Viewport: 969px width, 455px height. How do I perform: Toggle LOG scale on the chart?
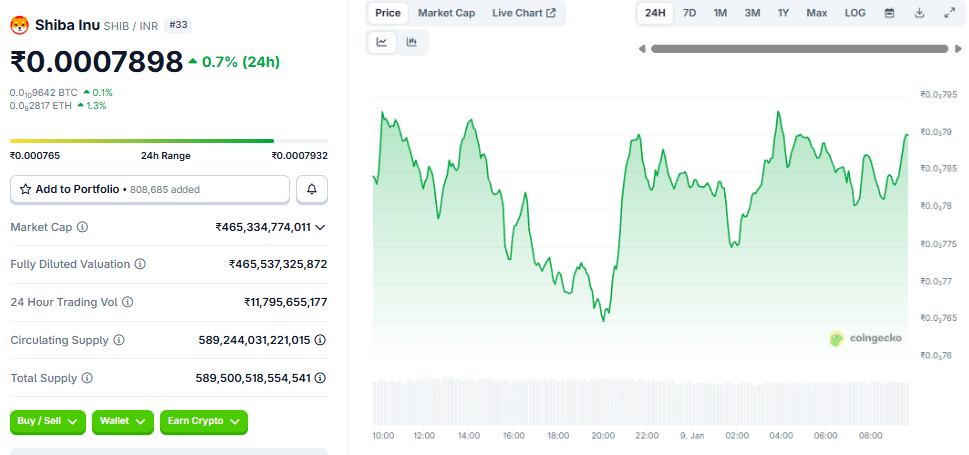click(855, 13)
